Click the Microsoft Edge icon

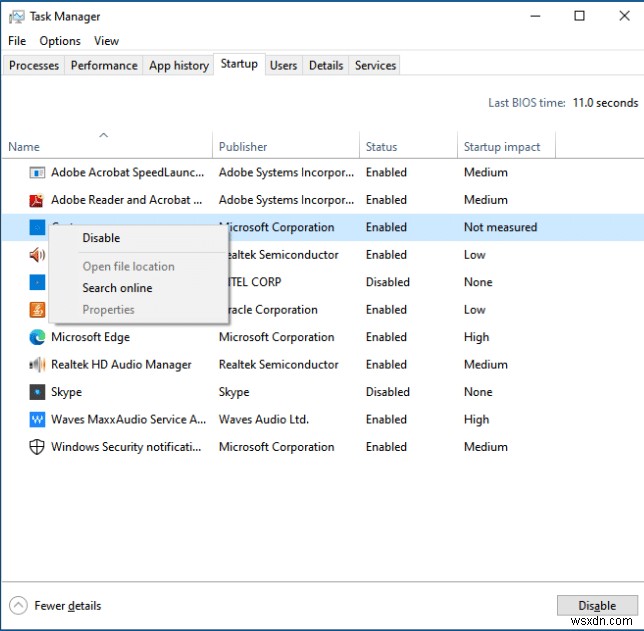[37, 337]
